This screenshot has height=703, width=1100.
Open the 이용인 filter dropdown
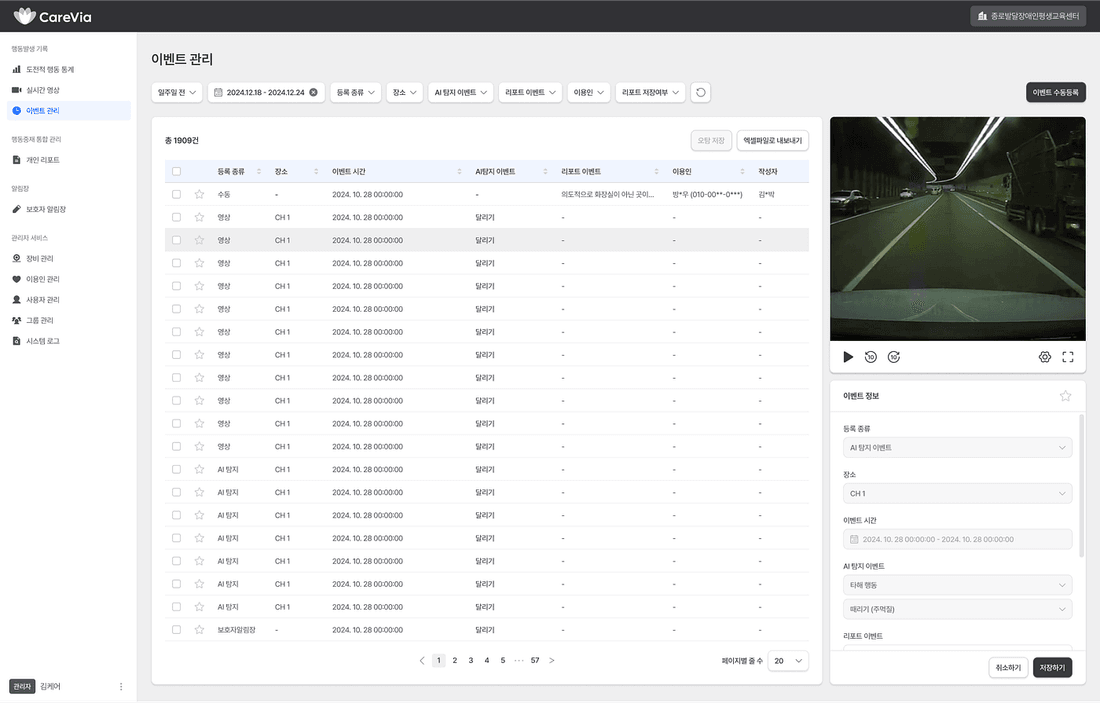[589, 93]
